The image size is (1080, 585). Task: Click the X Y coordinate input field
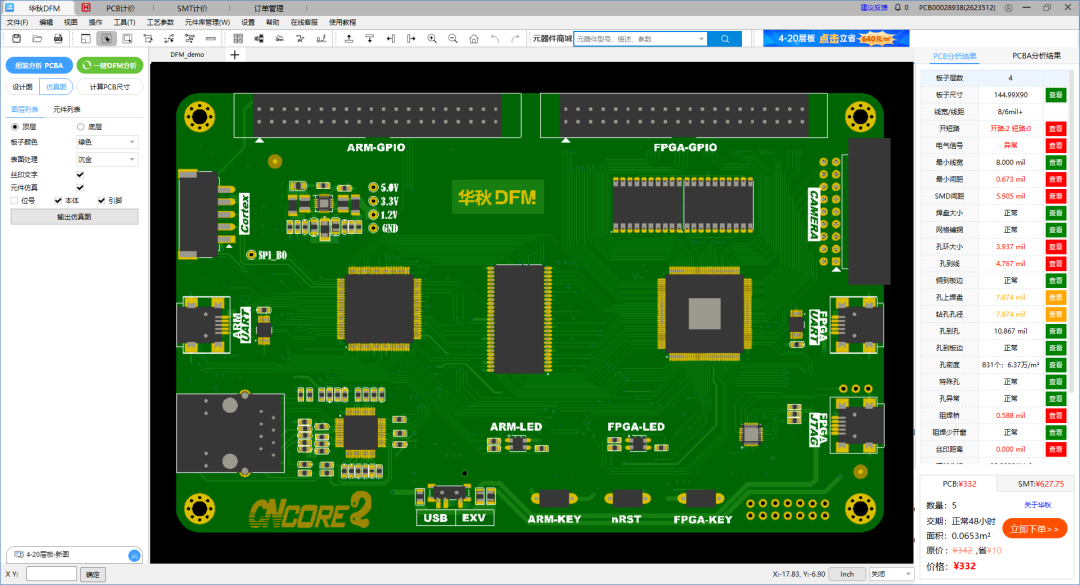tap(51, 574)
